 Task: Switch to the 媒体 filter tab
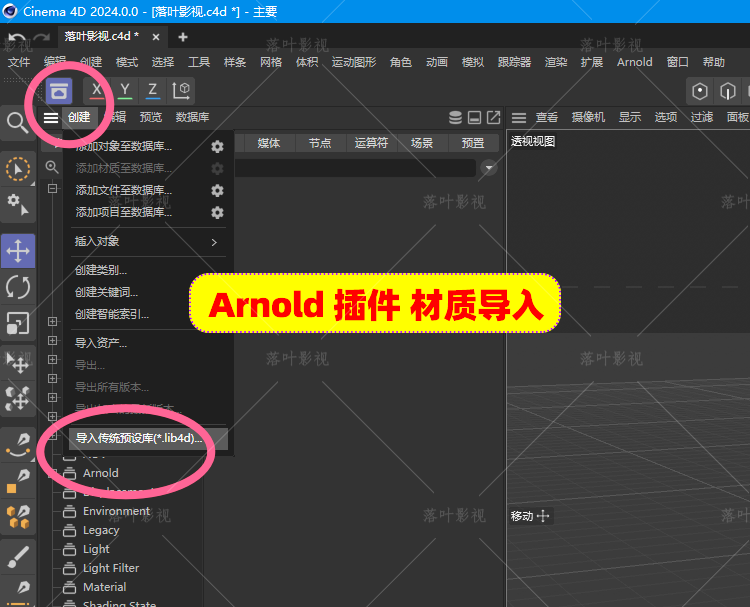pos(269,143)
